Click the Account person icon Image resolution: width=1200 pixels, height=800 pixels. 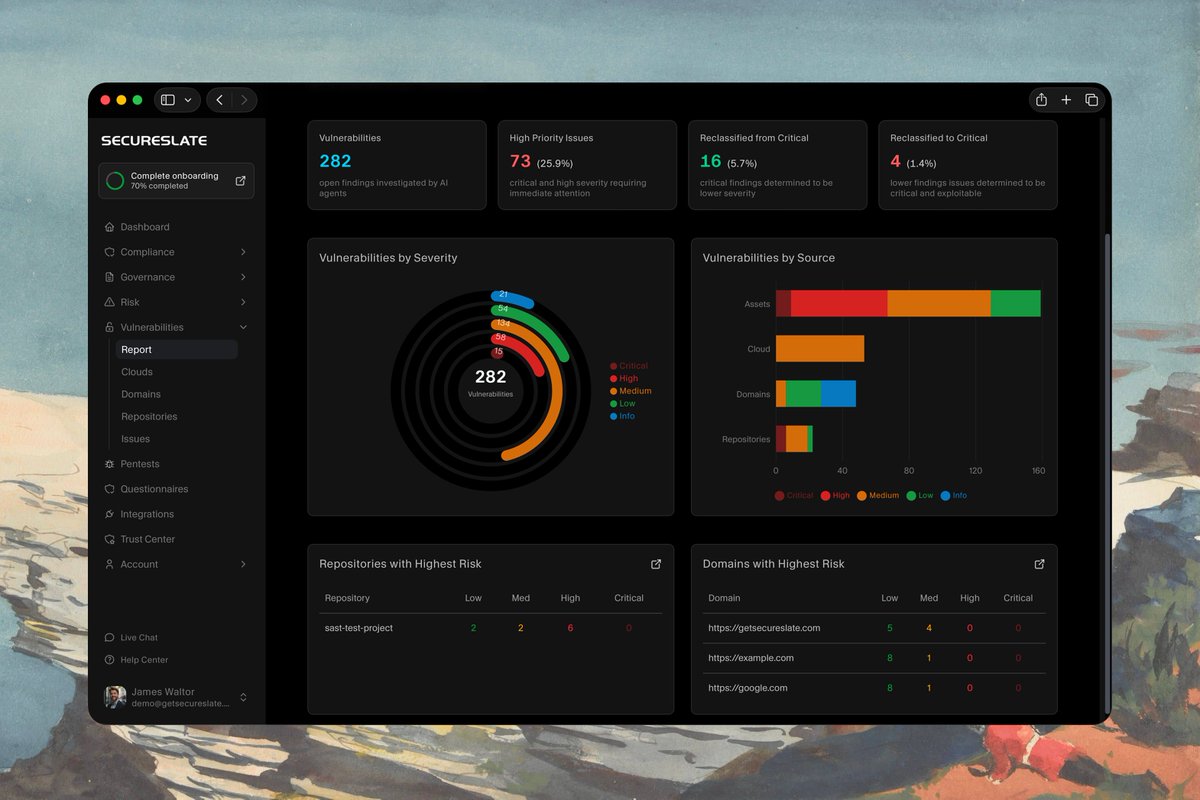point(110,564)
